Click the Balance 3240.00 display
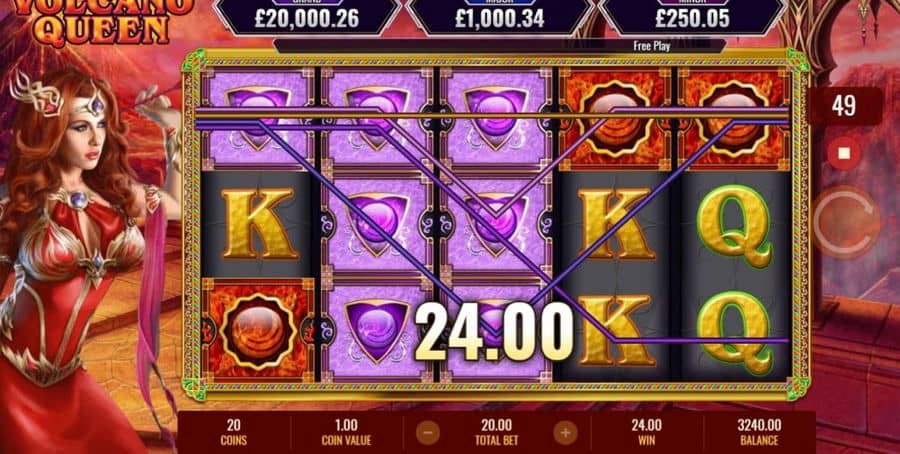 (759, 433)
